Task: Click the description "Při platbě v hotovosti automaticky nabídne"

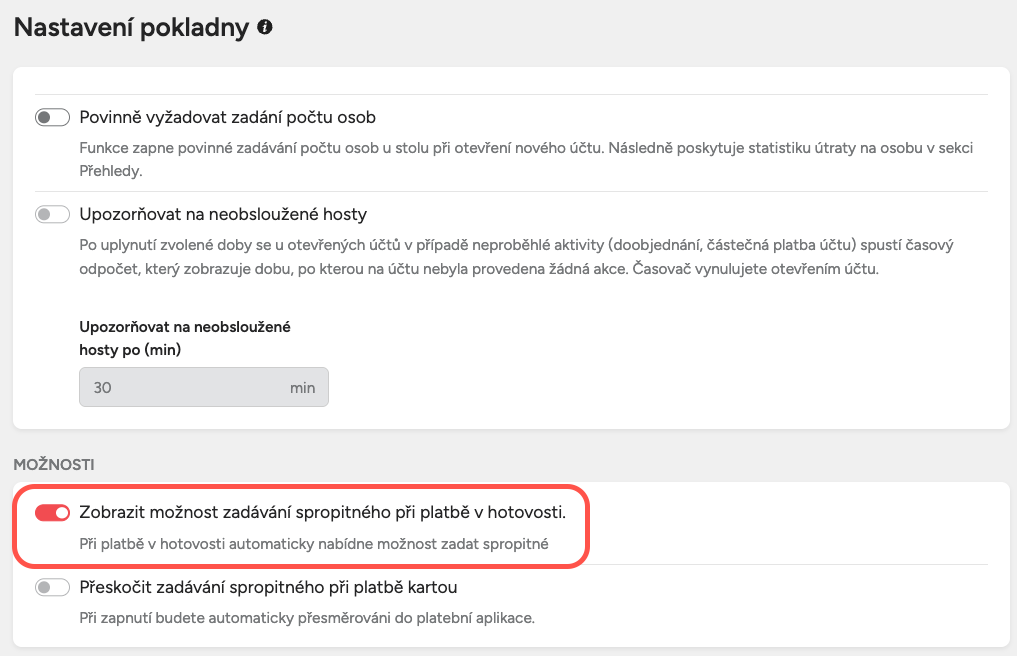Action: coord(315,544)
